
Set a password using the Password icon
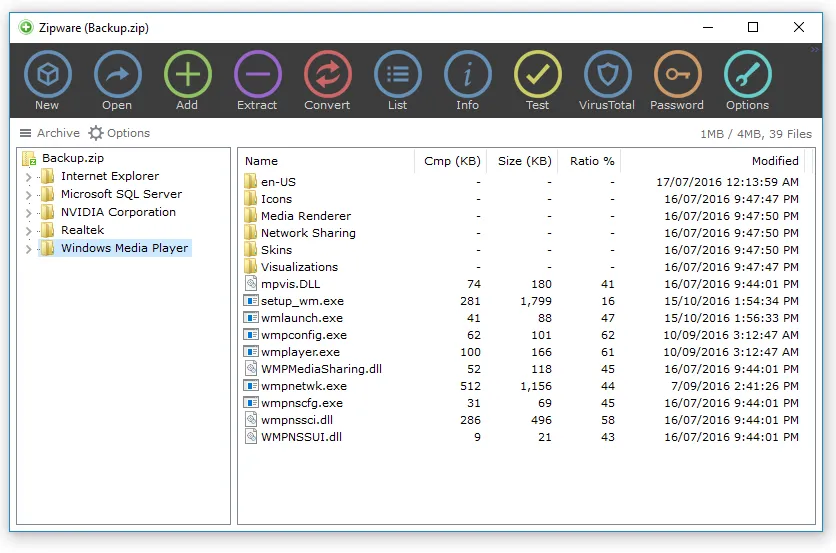click(677, 75)
